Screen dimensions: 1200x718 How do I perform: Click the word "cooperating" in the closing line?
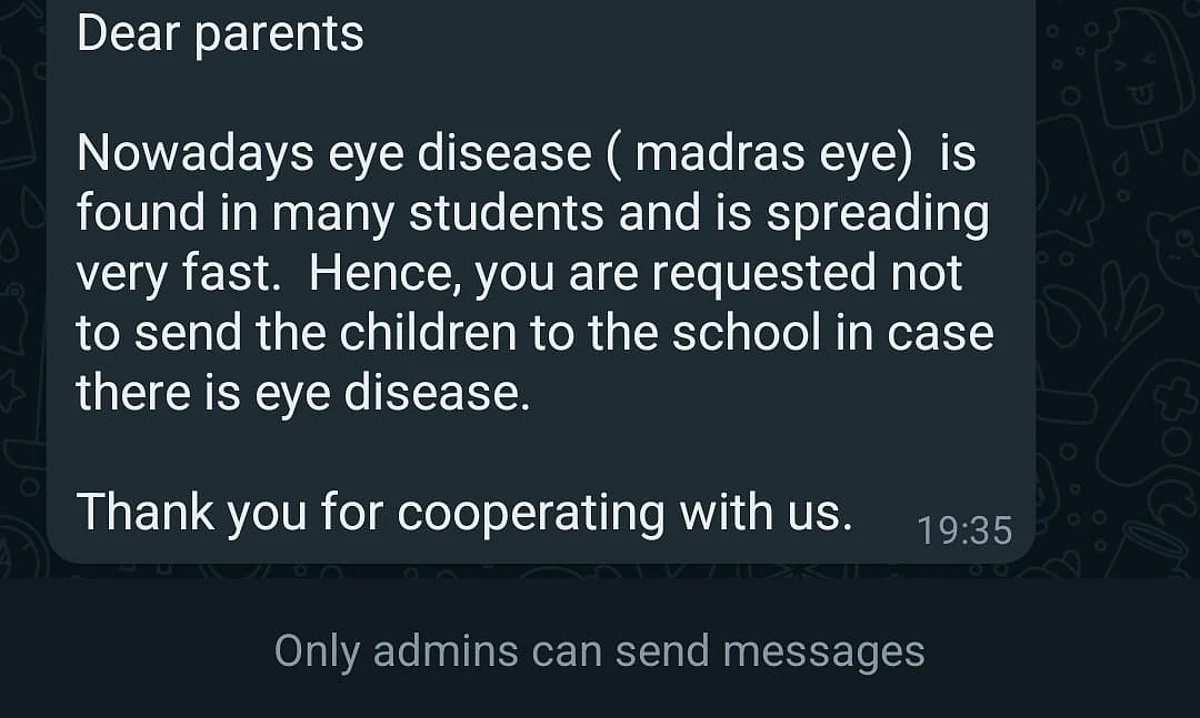[x=531, y=512]
